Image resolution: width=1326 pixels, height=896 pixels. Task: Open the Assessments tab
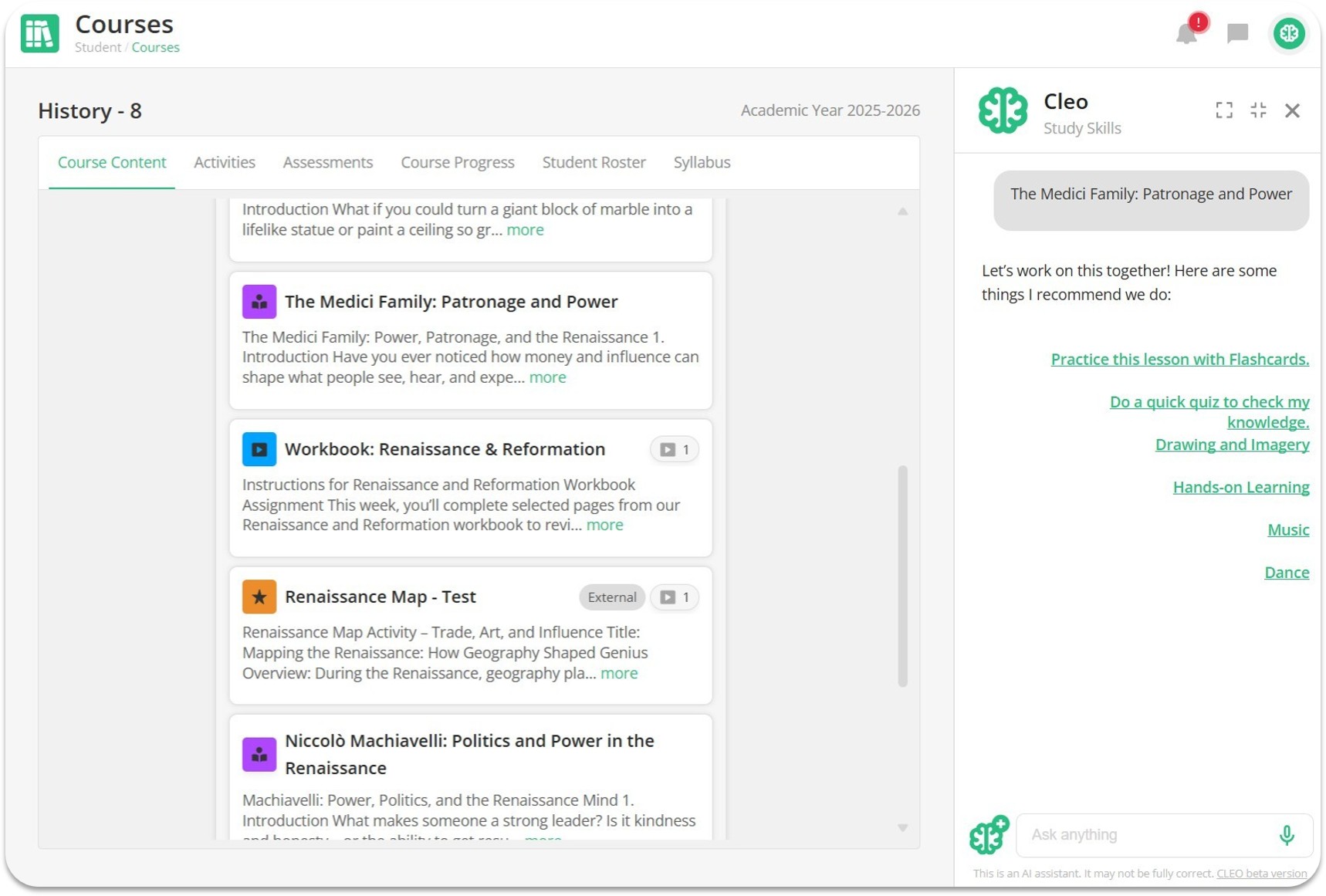point(328,163)
